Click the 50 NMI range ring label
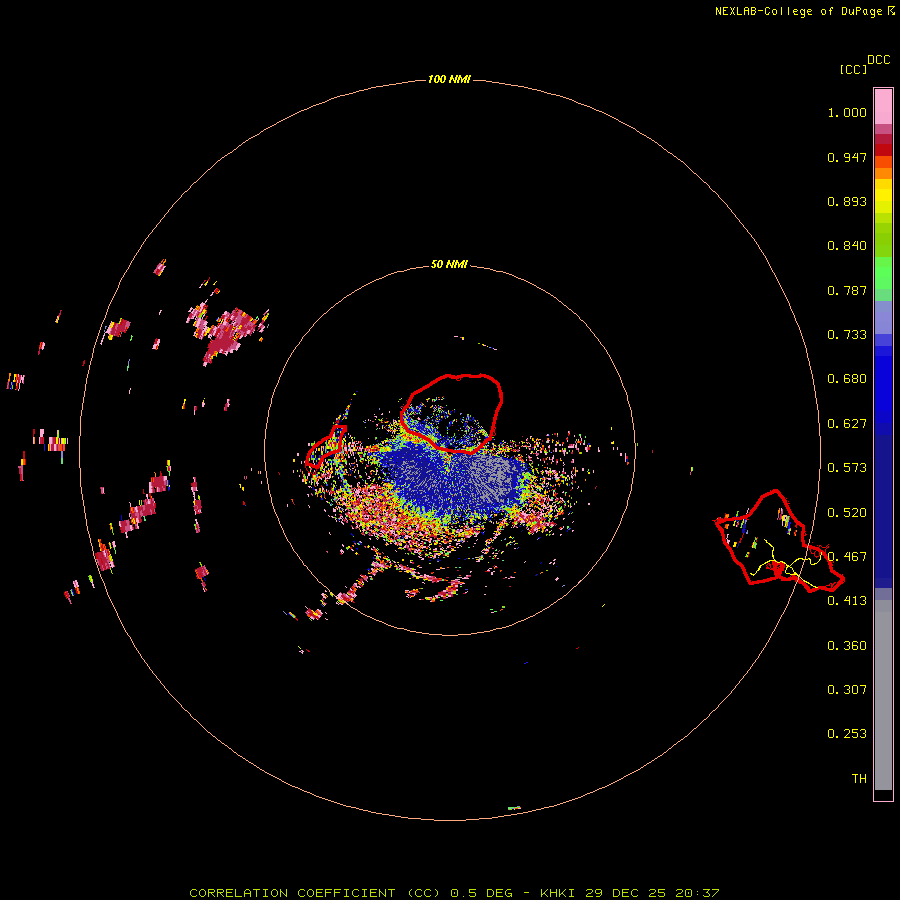This screenshot has width=900, height=900. [449, 264]
